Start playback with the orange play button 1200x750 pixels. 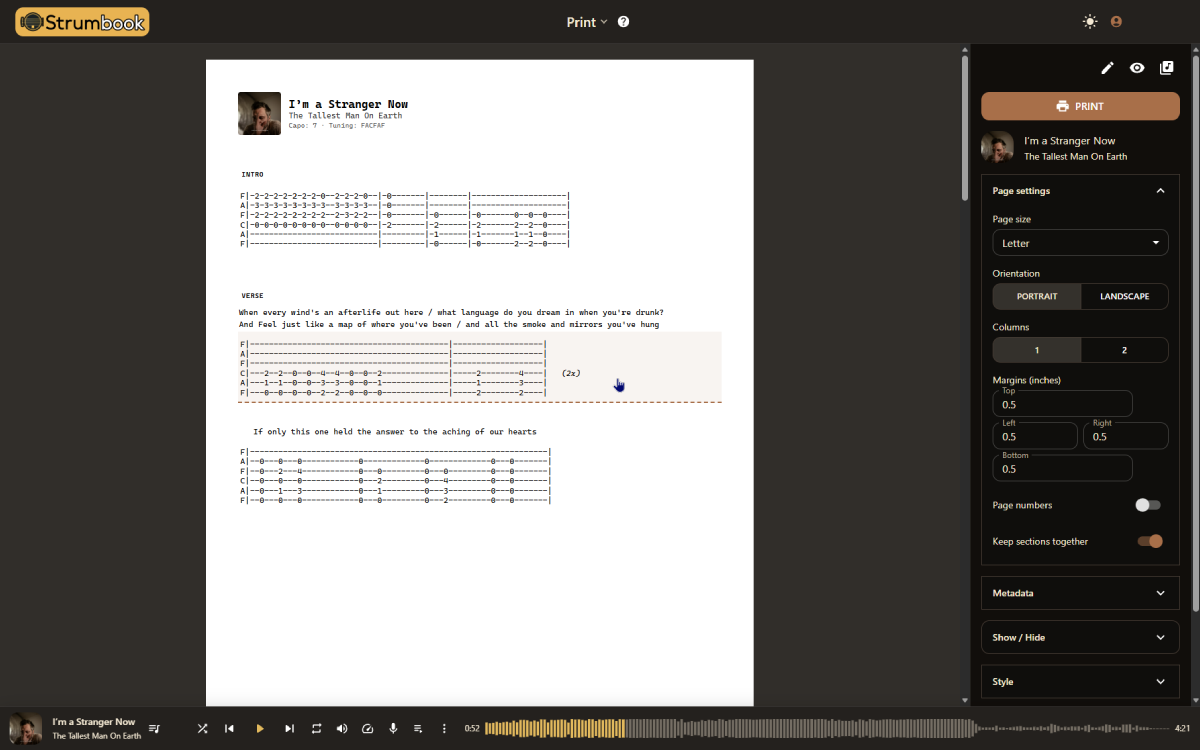(x=260, y=729)
